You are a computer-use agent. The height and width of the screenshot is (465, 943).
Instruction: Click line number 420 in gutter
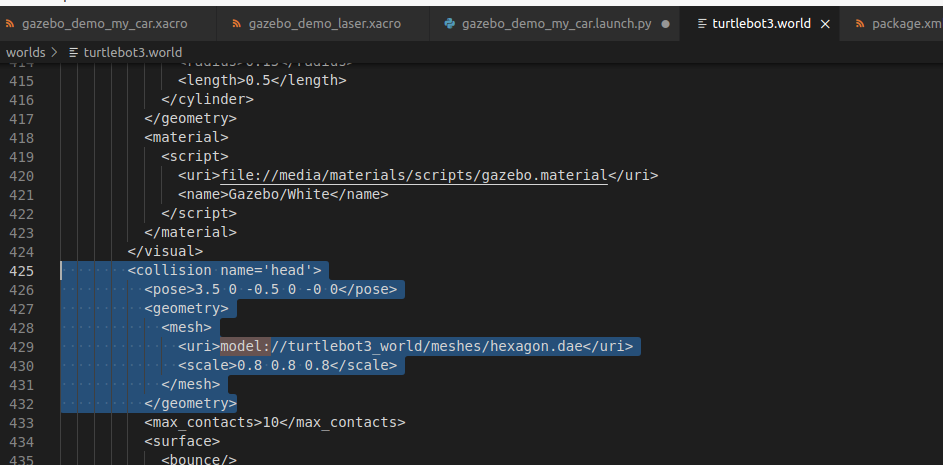pyautogui.click(x=22, y=176)
